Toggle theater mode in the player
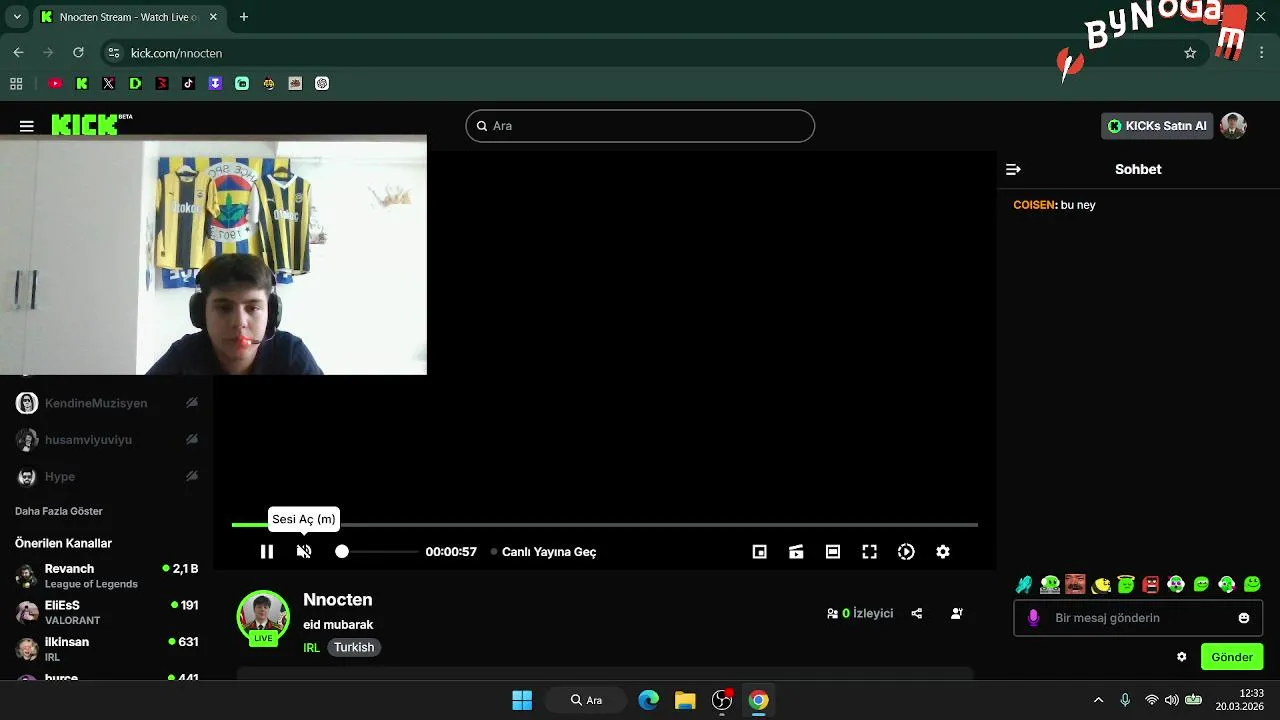This screenshot has height=720, width=1280. [x=833, y=552]
